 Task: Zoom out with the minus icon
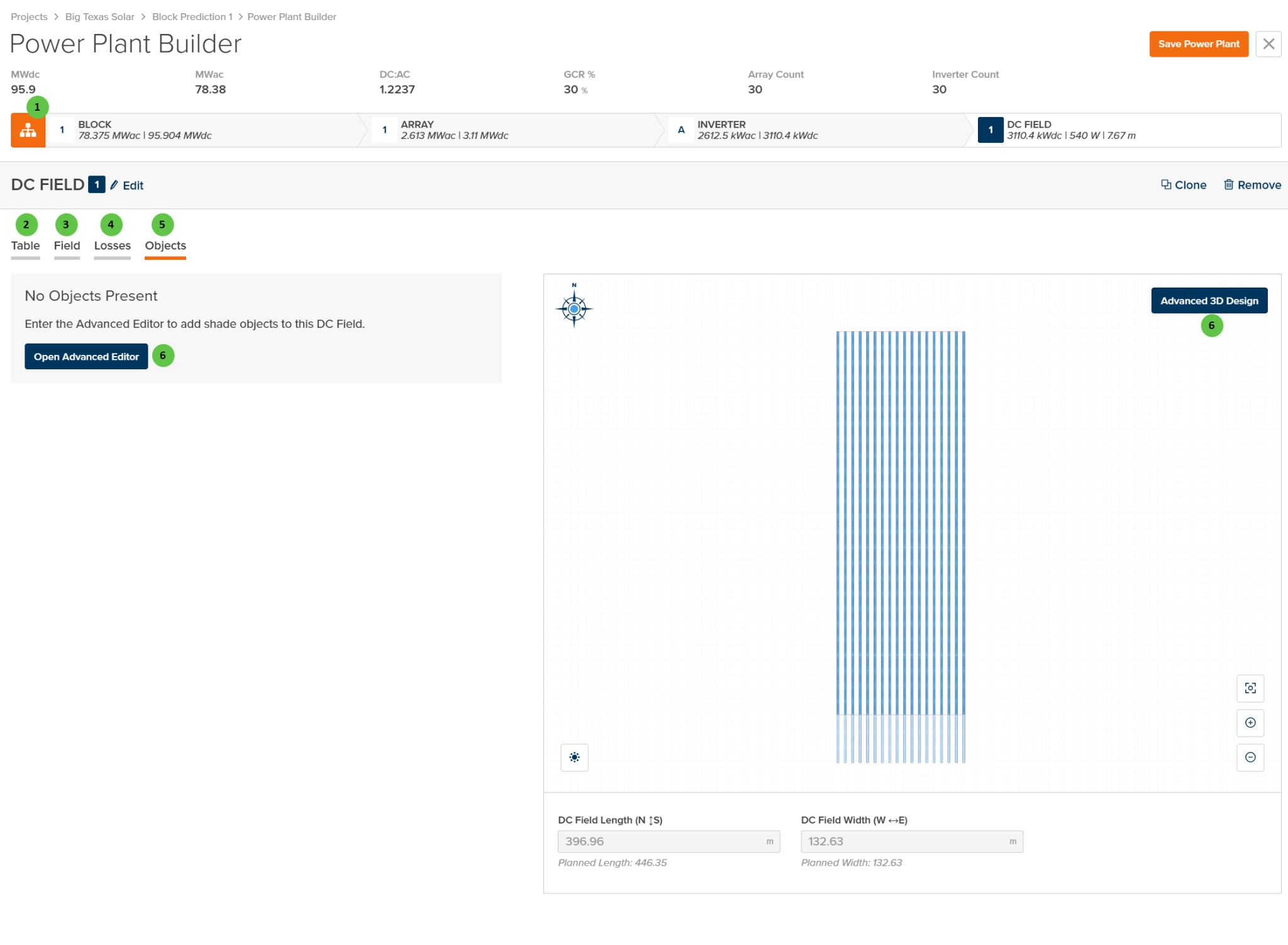[x=1250, y=757]
